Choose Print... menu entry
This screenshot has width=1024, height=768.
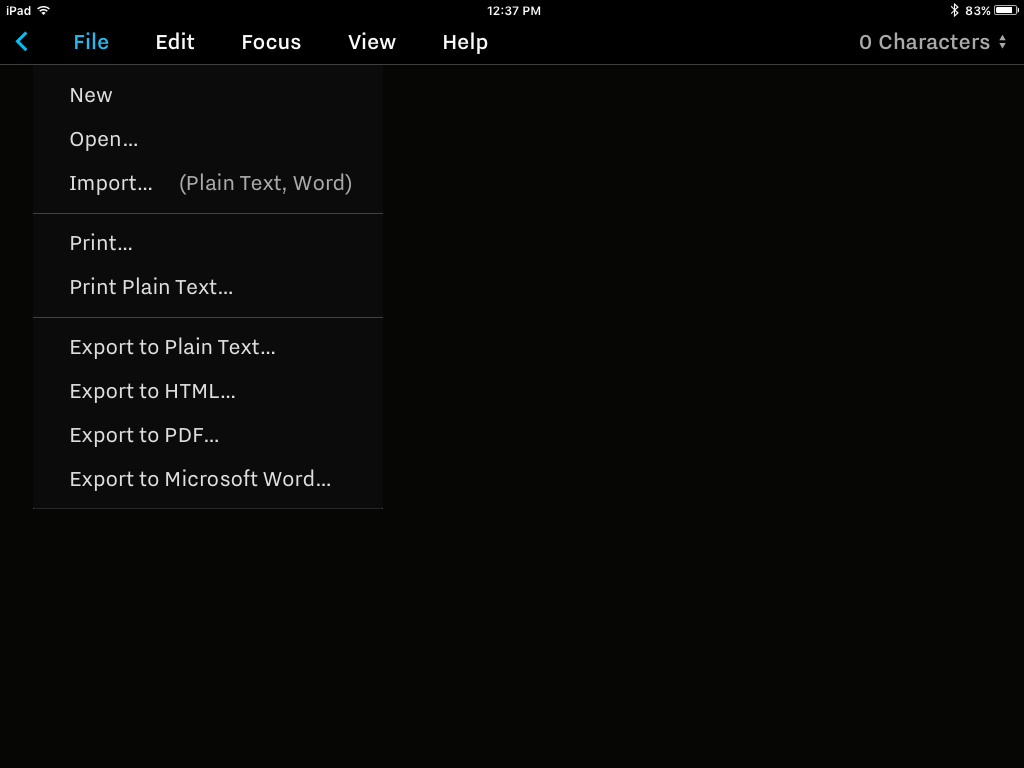[x=208, y=243]
